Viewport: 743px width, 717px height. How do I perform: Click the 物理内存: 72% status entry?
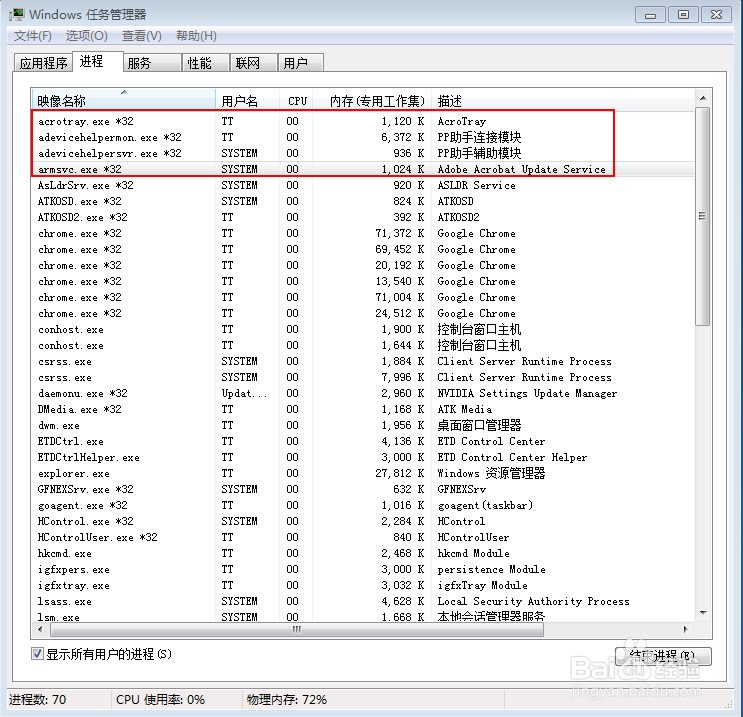(287, 699)
